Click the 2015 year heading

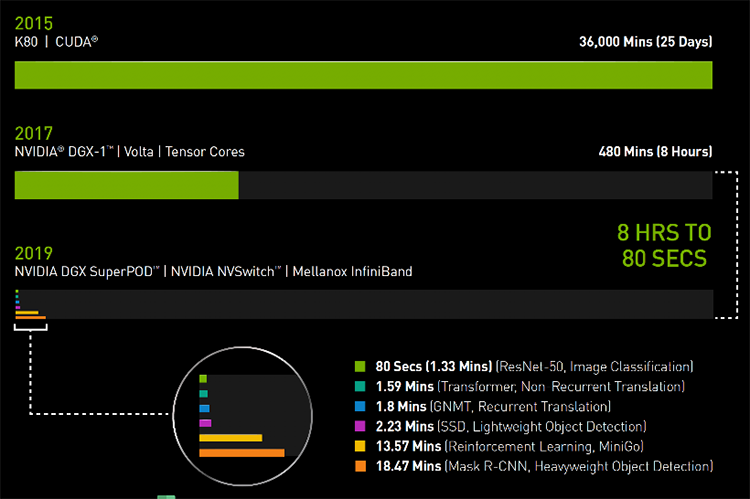[x=33, y=23]
